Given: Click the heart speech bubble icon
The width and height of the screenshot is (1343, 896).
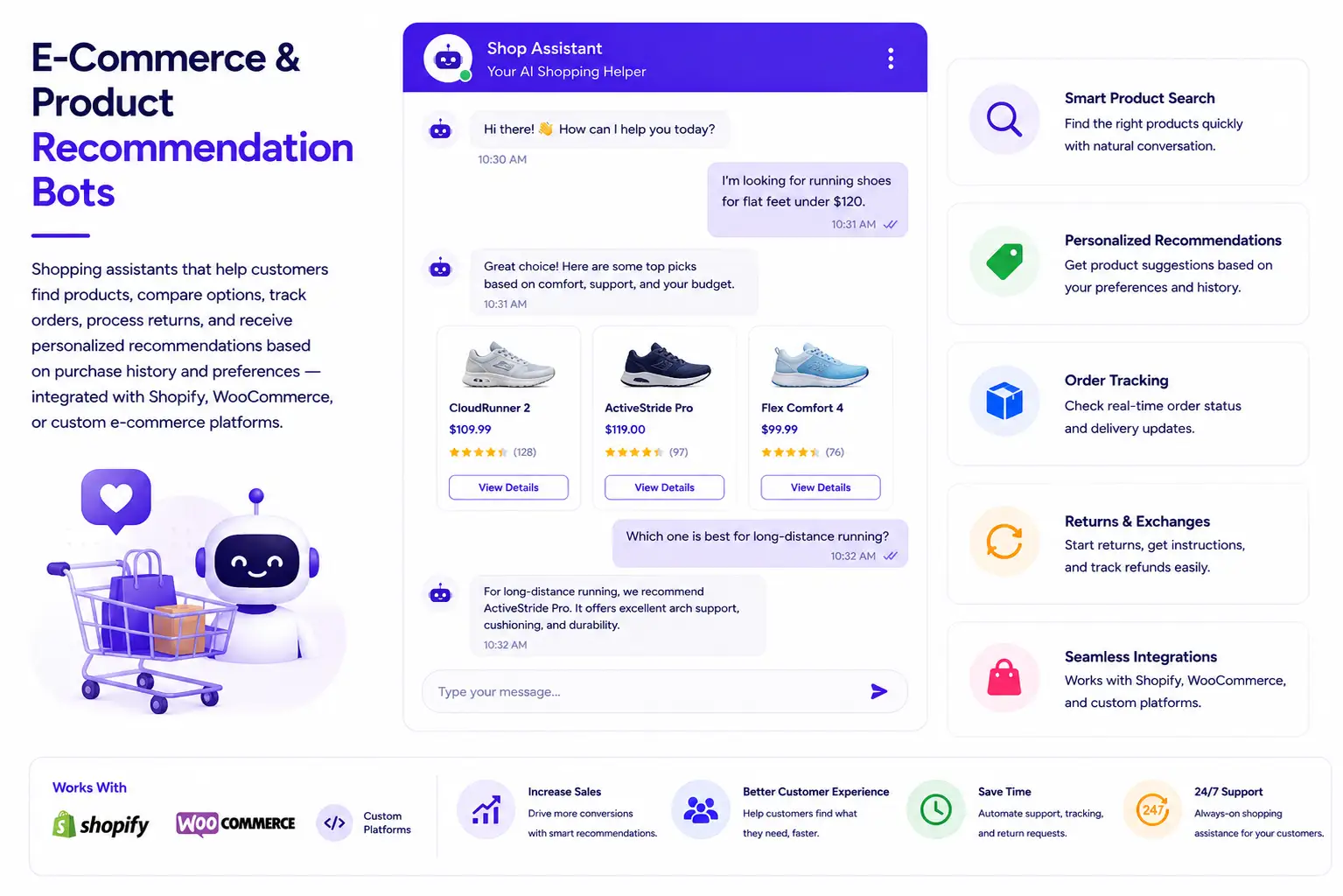Looking at the screenshot, I should [116, 500].
